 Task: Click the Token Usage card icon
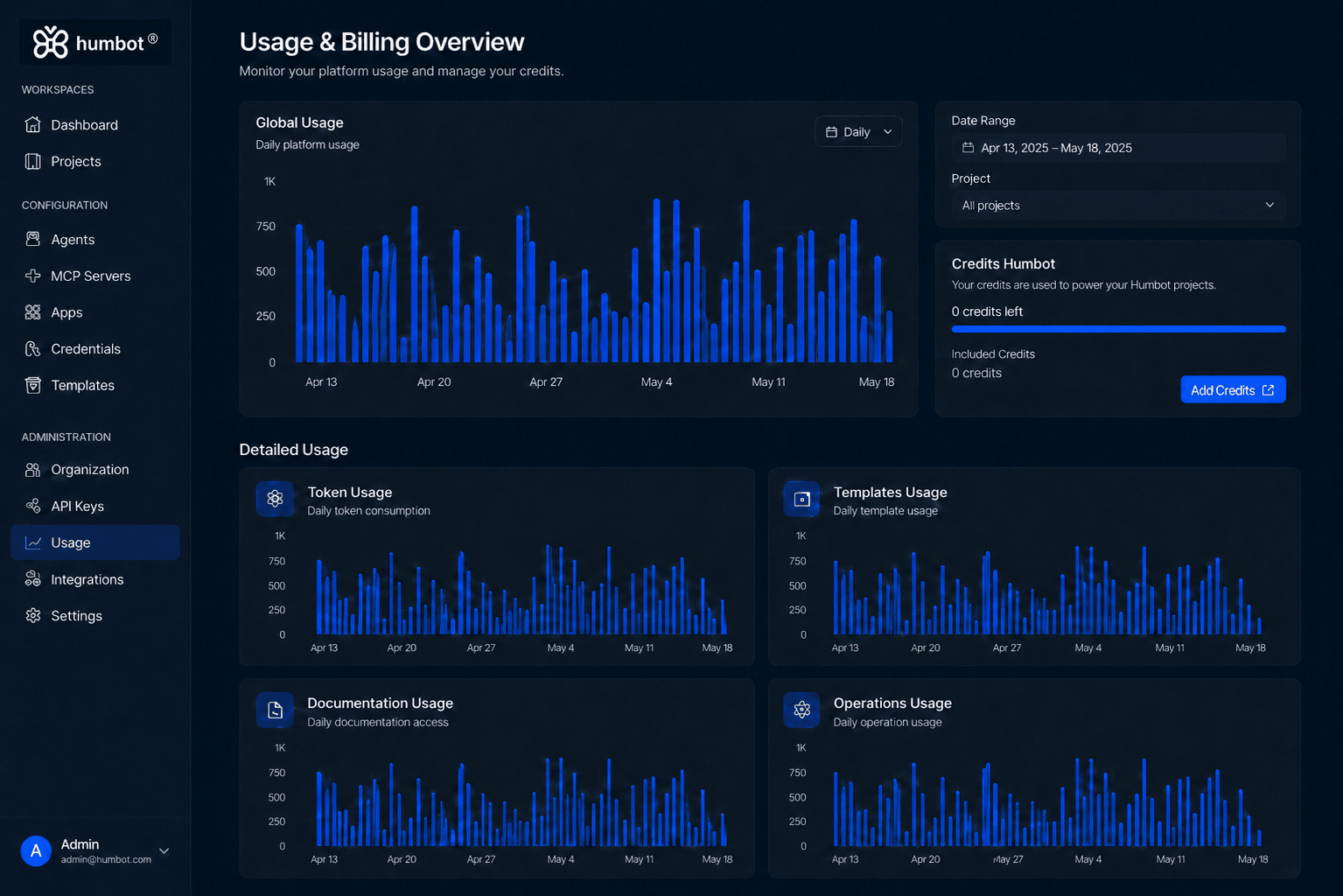[x=275, y=499]
